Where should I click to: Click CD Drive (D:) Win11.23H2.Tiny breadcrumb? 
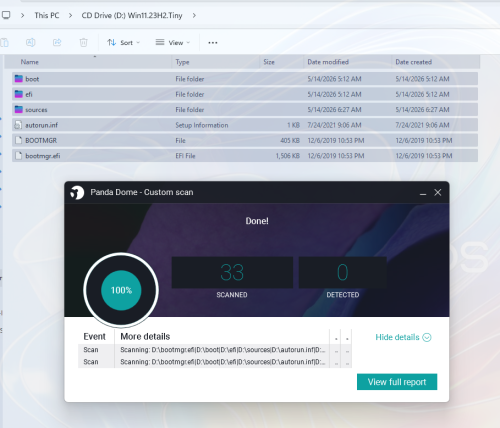132,15
